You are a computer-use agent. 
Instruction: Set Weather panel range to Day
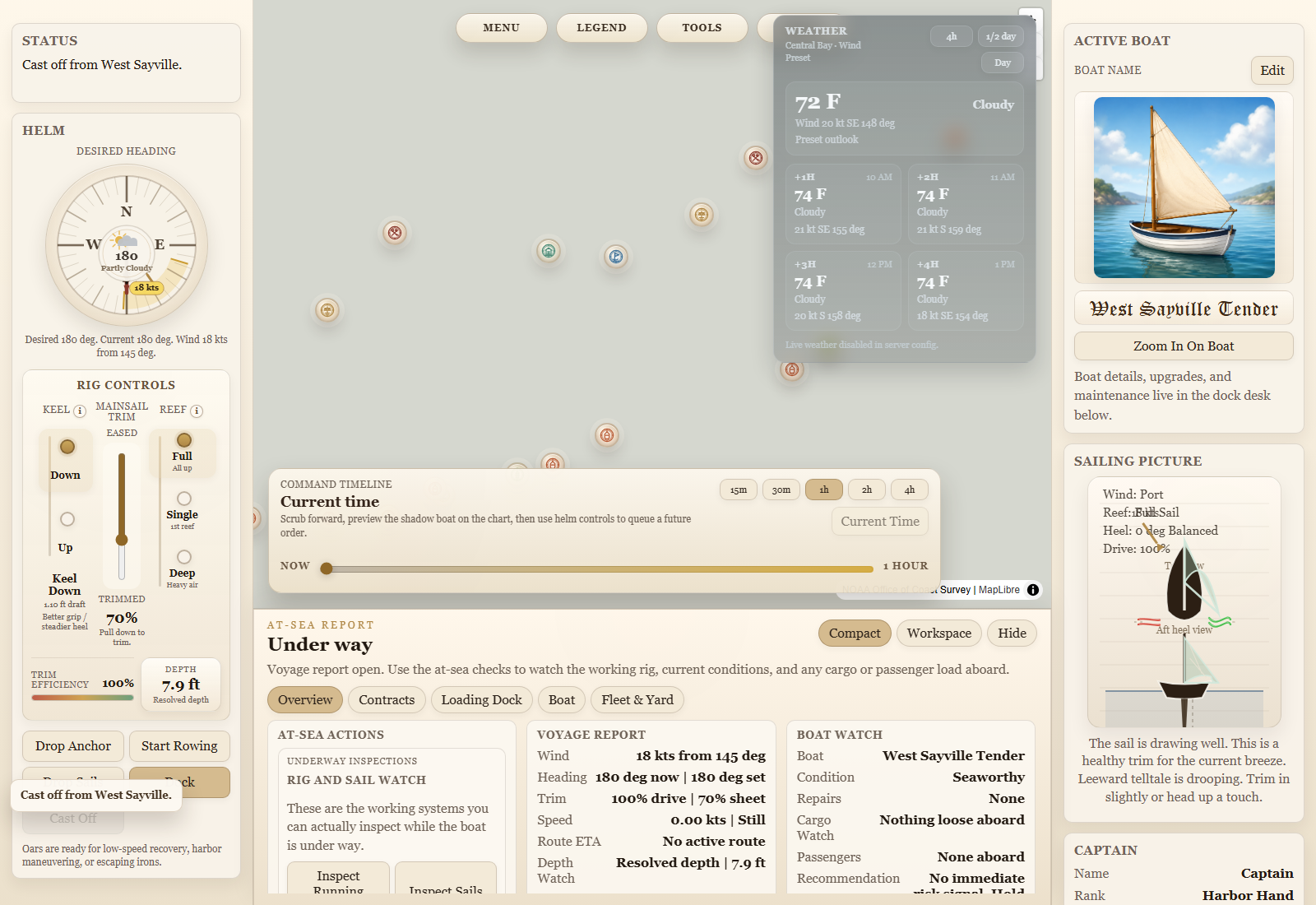(x=1003, y=63)
